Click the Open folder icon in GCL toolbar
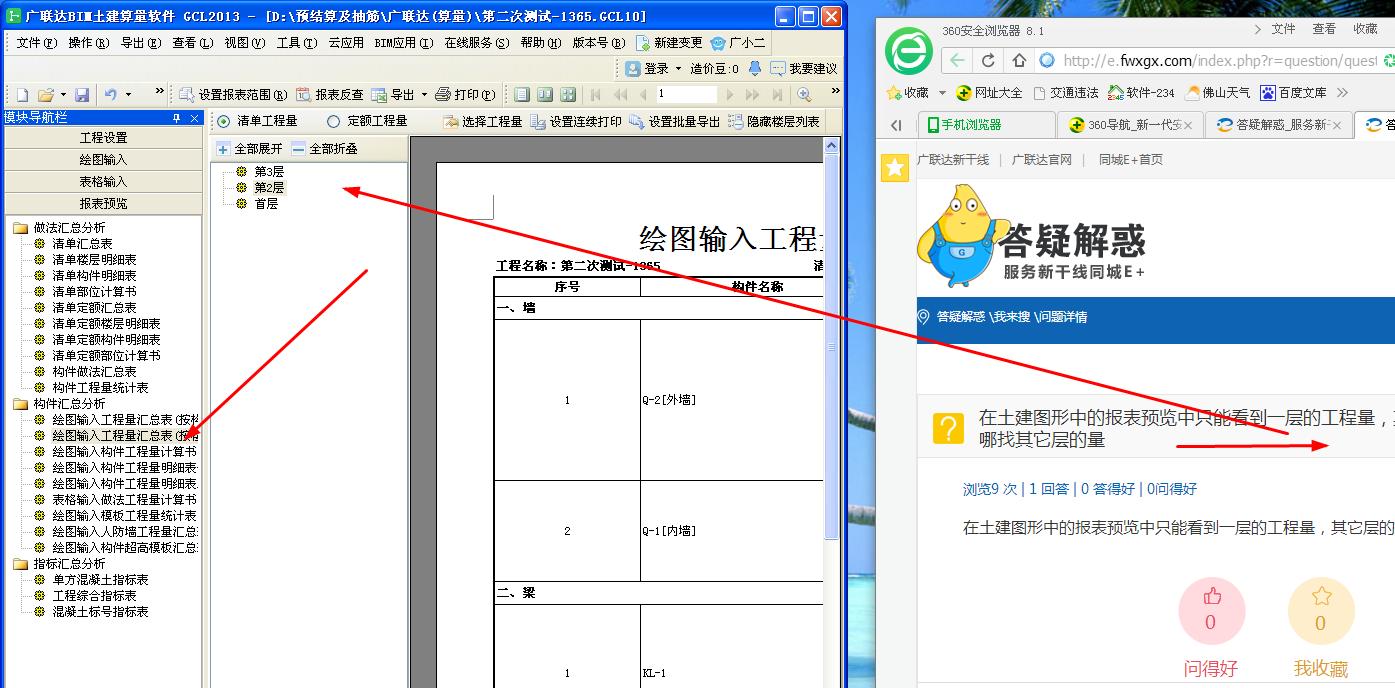This screenshot has width=1395, height=688. click(x=45, y=95)
